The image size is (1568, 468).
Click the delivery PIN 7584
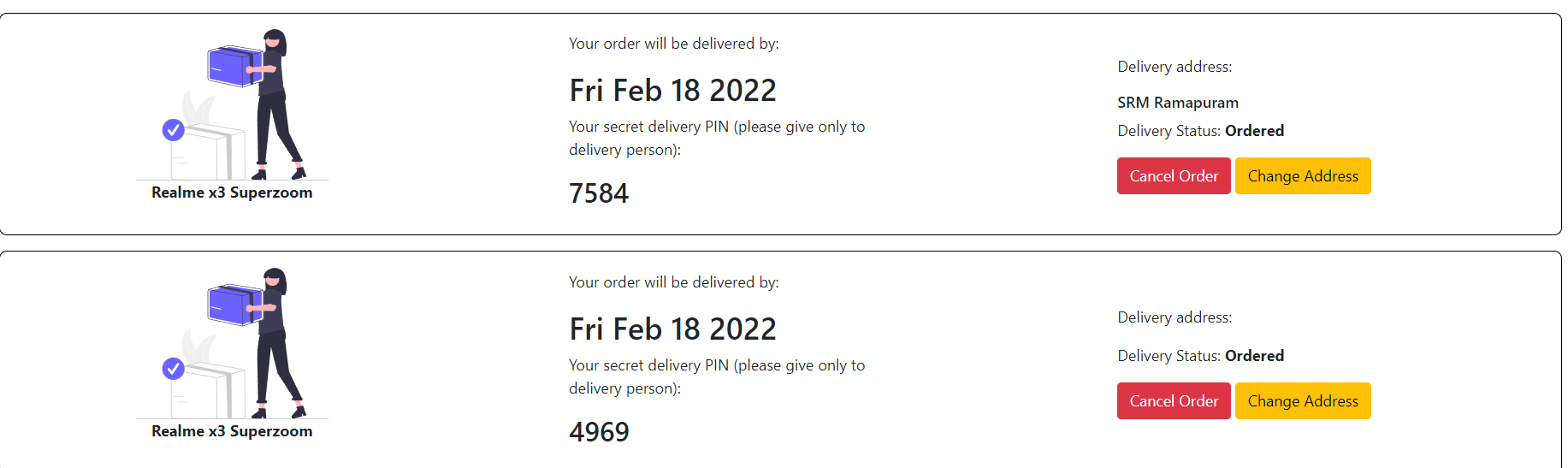[599, 193]
